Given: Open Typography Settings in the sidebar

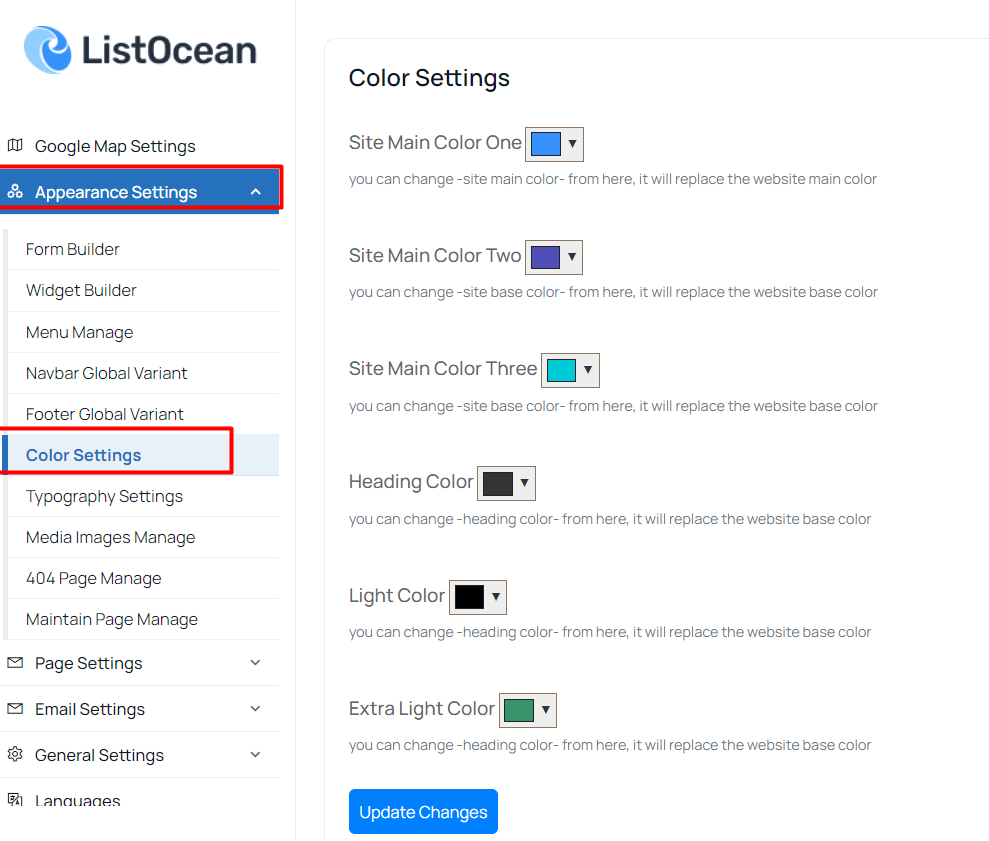Looking at the screenshot, I should (x=104, y=497).
